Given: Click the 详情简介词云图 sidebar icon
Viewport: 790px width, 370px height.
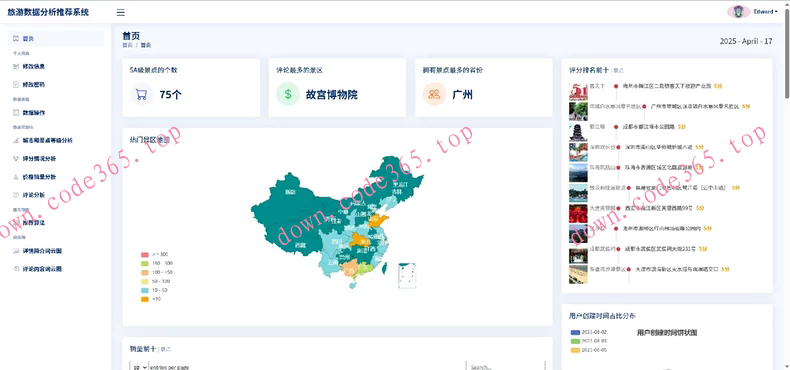Looking at the screenshot, I should (x=16, y=251).
